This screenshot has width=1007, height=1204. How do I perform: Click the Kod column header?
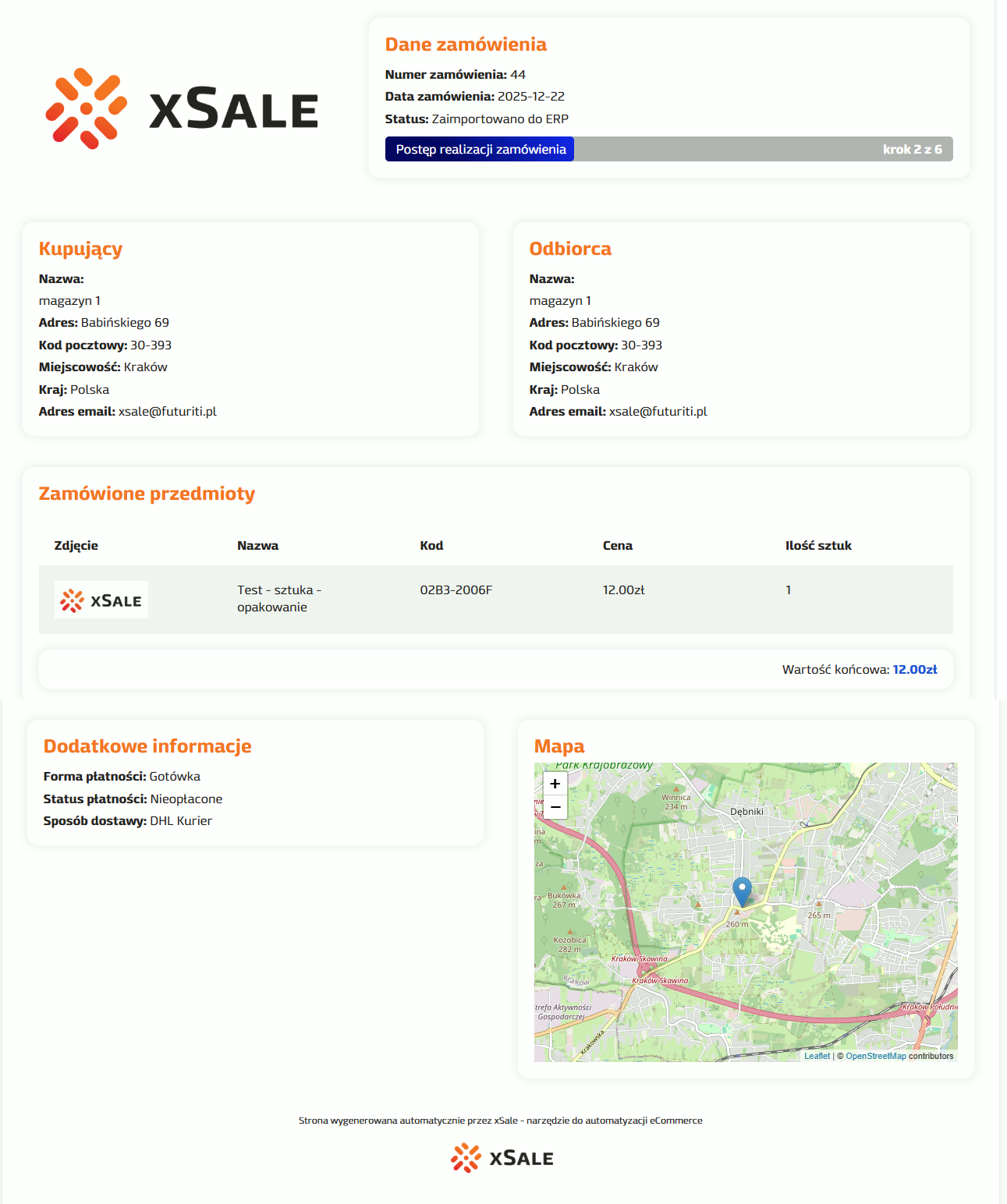point(431,546)
